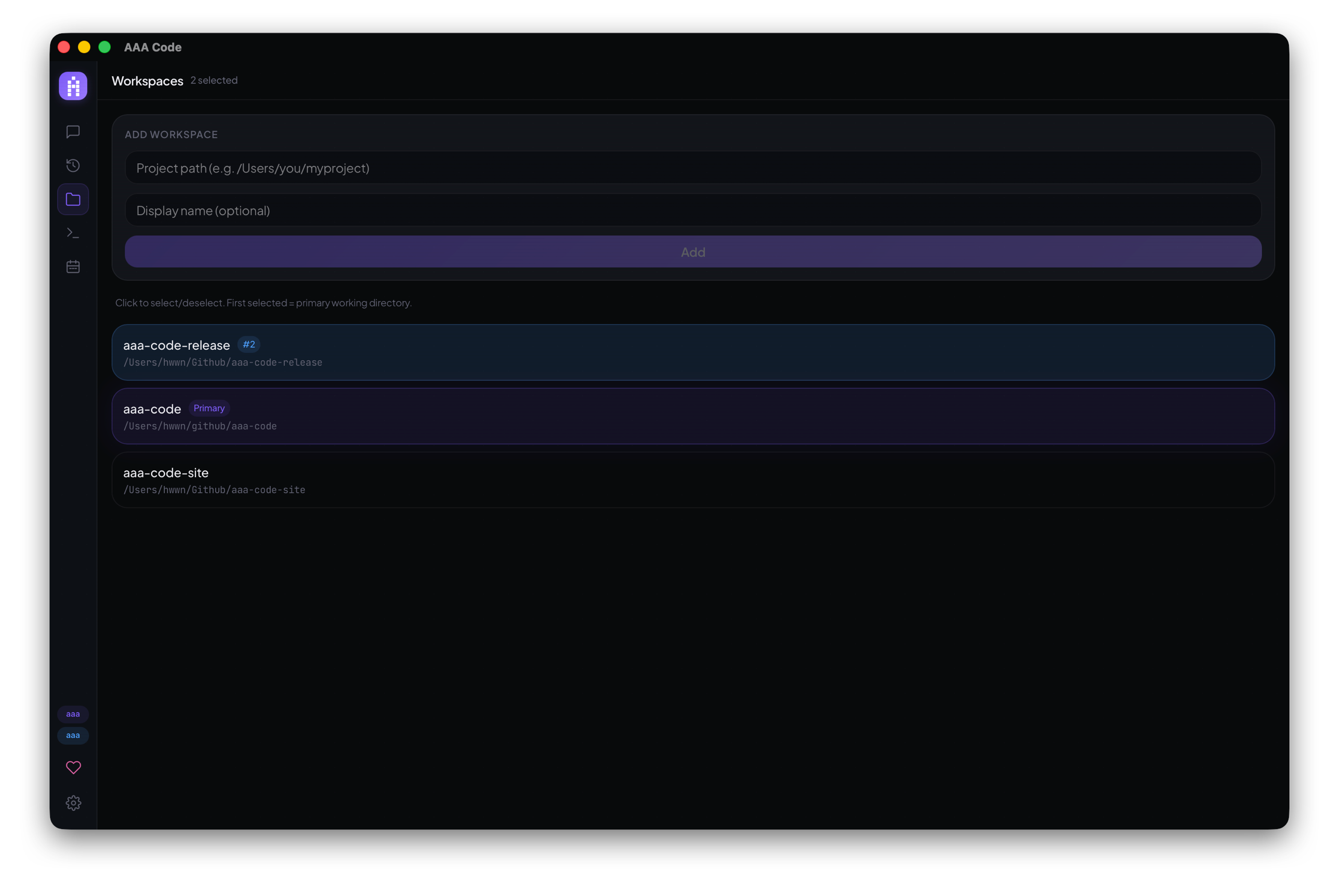Open the history clock icon in sidebar
Screen dimensions: 1339x896
(73, 166)
